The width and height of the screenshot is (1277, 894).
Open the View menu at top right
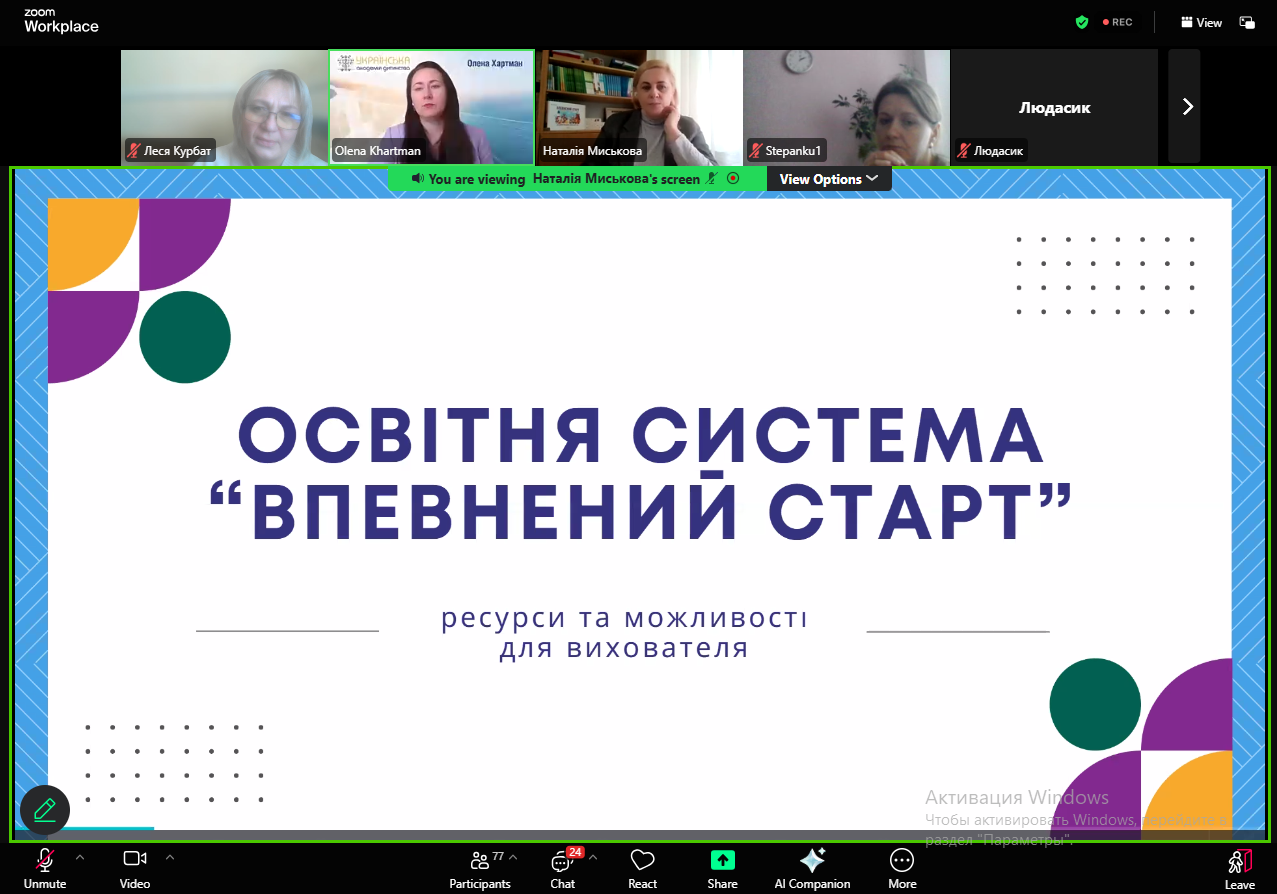point(1201,22)
